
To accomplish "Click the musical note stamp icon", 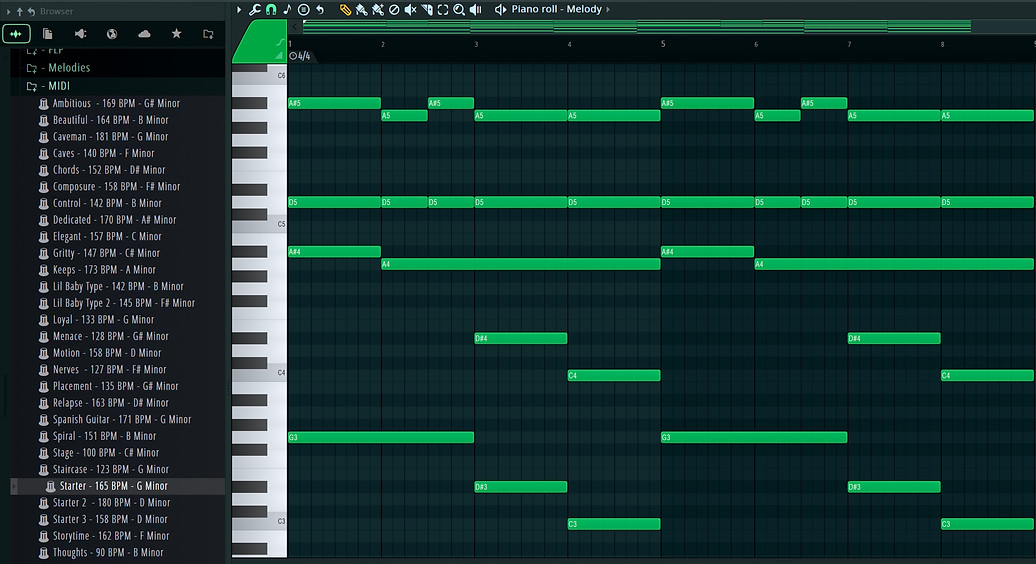I will click(x=287, y=9).
